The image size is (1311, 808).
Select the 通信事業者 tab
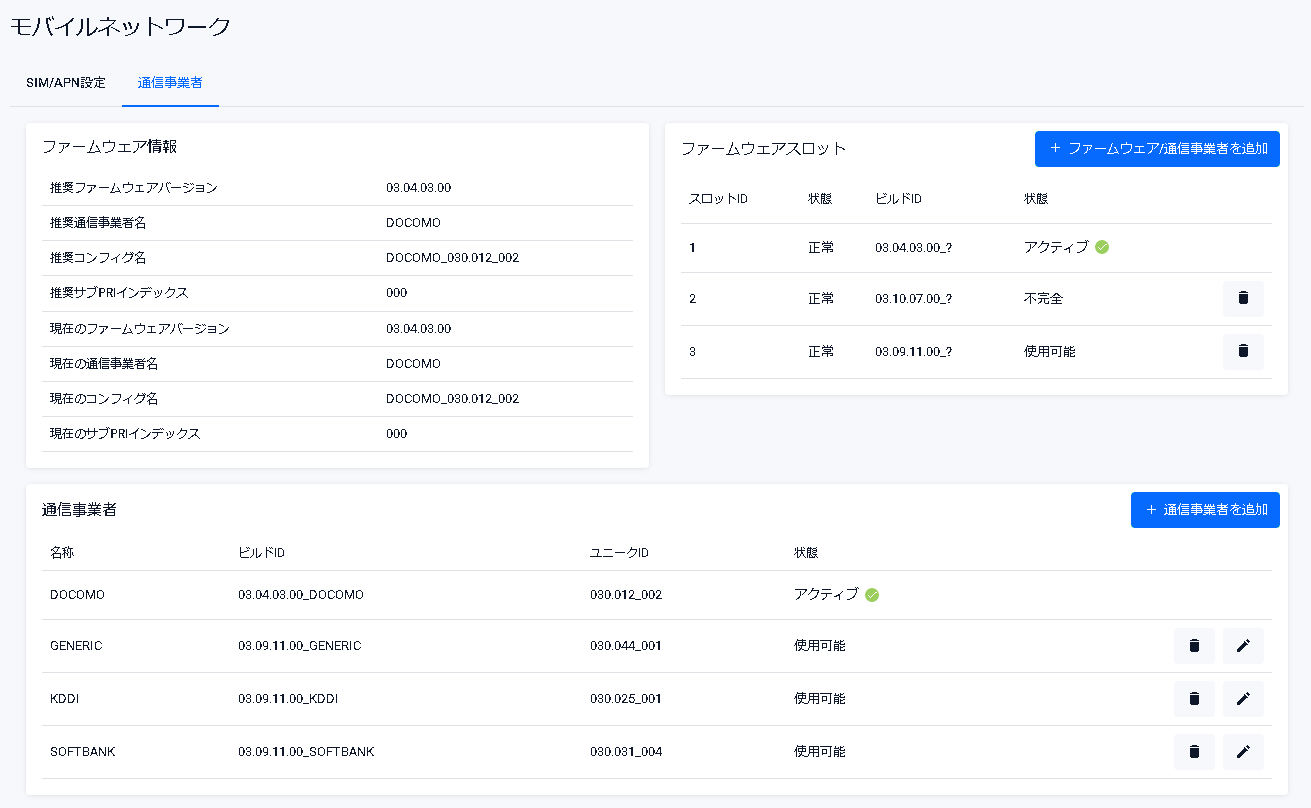point(170,83)
